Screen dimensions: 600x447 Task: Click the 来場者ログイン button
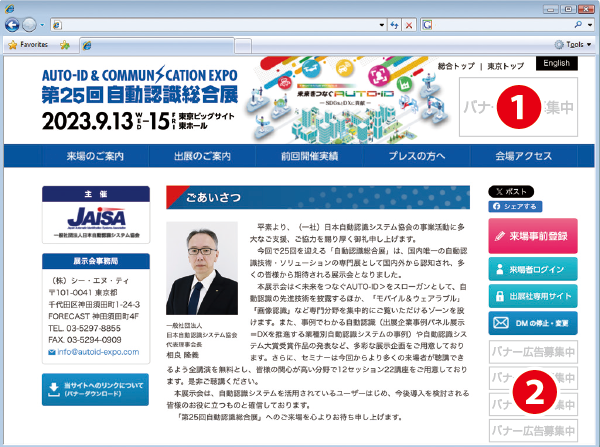click(x=533, y=269)
